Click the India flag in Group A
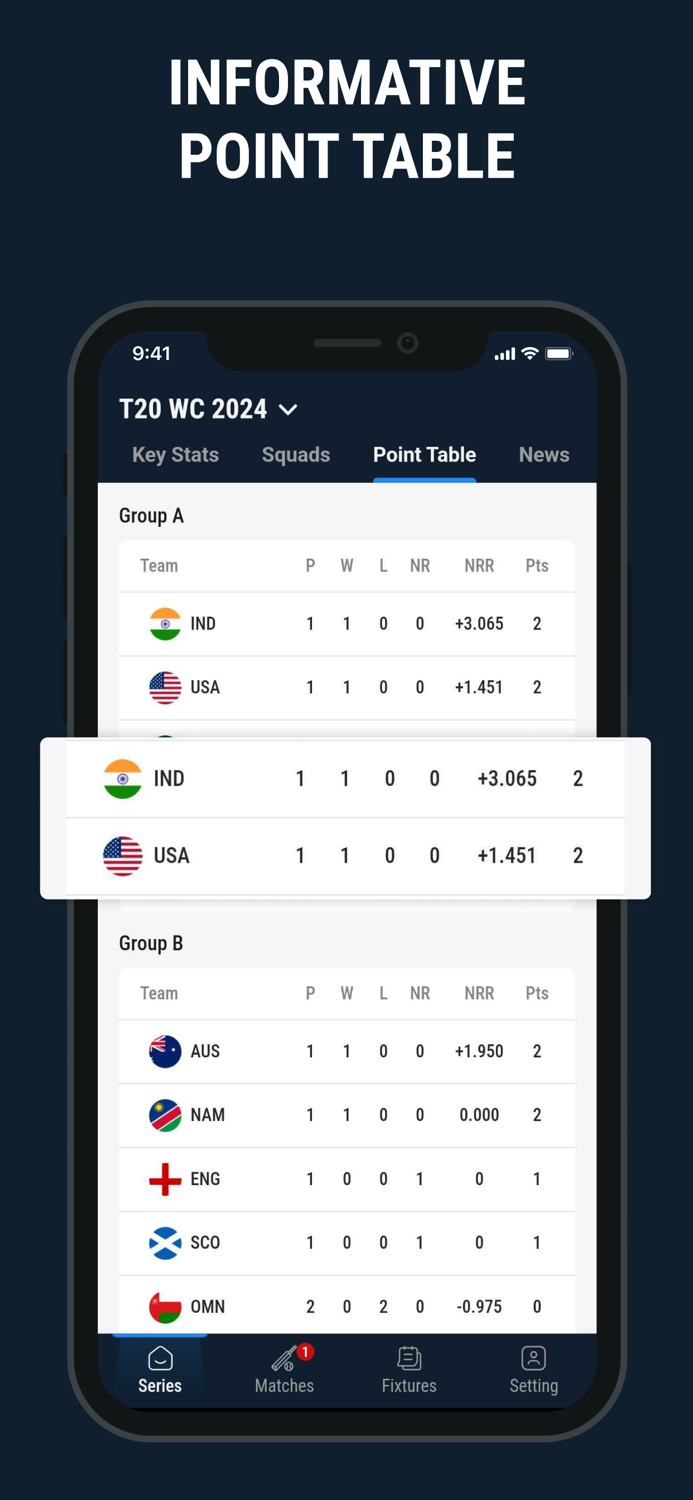 pyautogui.click(x=165, y=623)
